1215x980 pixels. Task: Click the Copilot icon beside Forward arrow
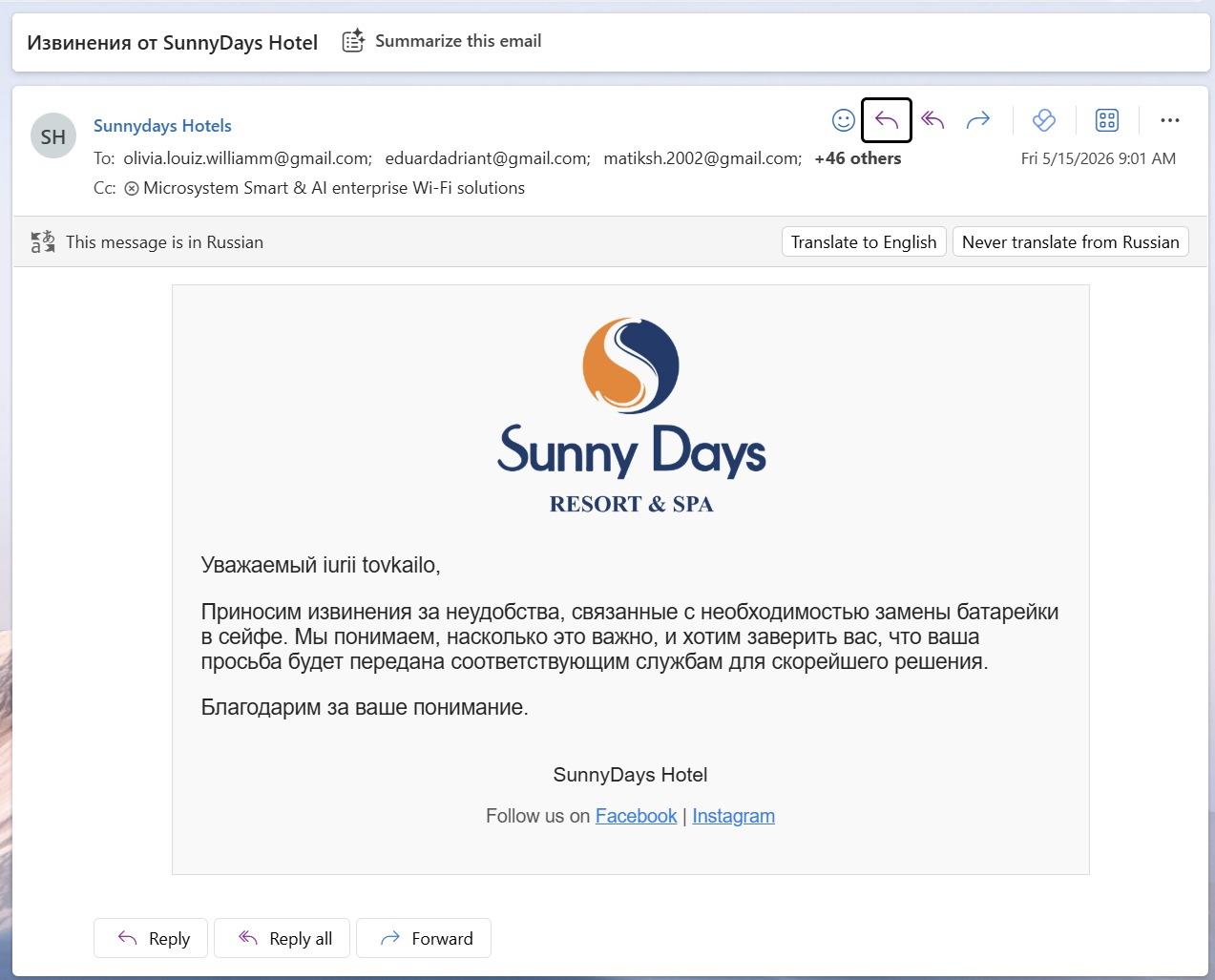click(1044, 120)
